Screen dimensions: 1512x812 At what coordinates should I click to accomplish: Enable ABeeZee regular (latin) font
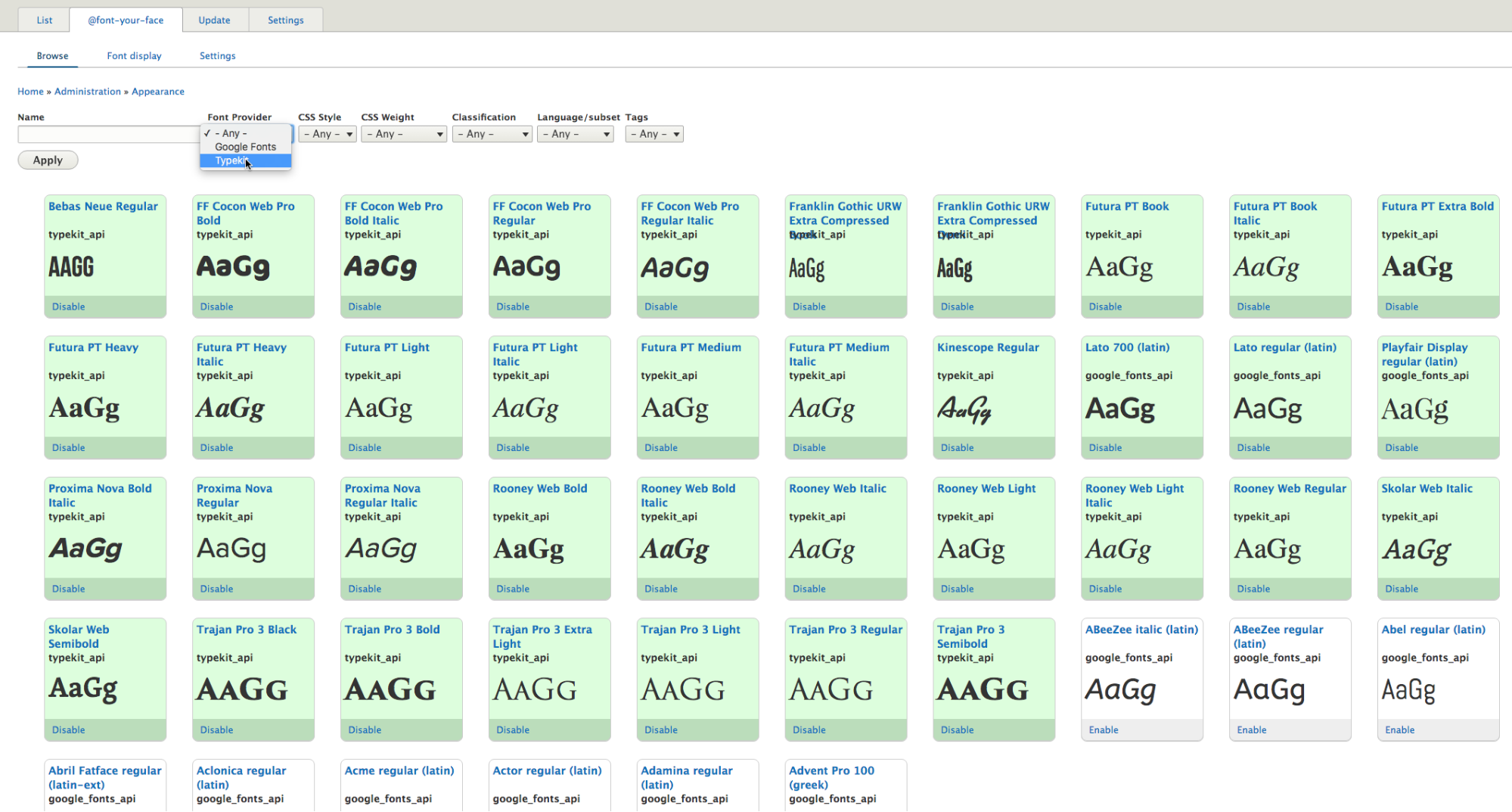coord(1252,730)
